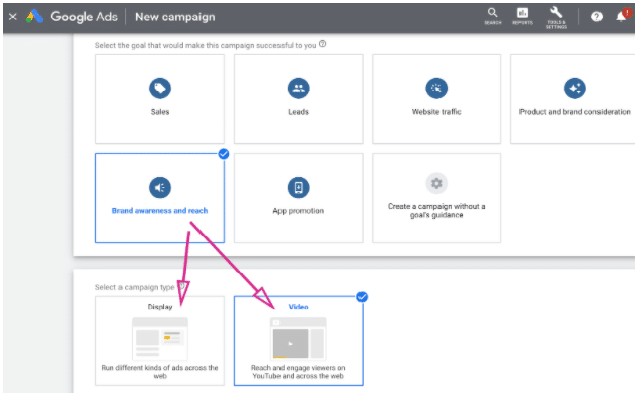This screenshot has width=640, height=400.
Task: Select the Video card preview thumbnail
Action: [x=298, y=339]
